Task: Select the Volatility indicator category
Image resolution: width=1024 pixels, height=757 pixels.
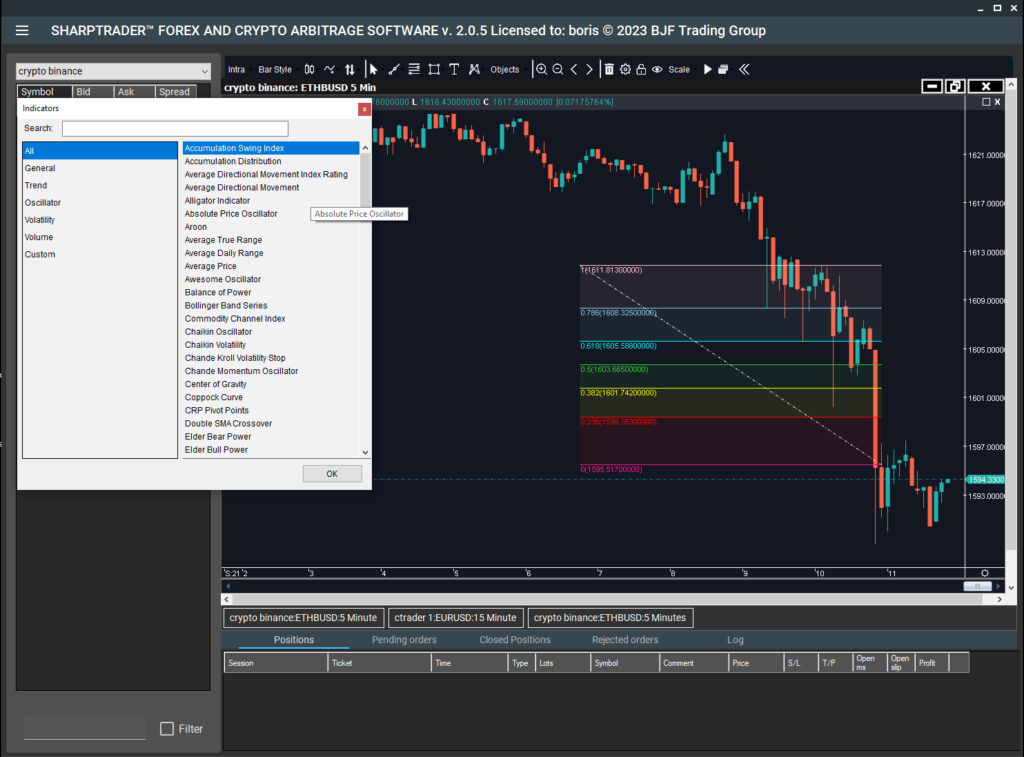Action: click(x=99, y=220)
